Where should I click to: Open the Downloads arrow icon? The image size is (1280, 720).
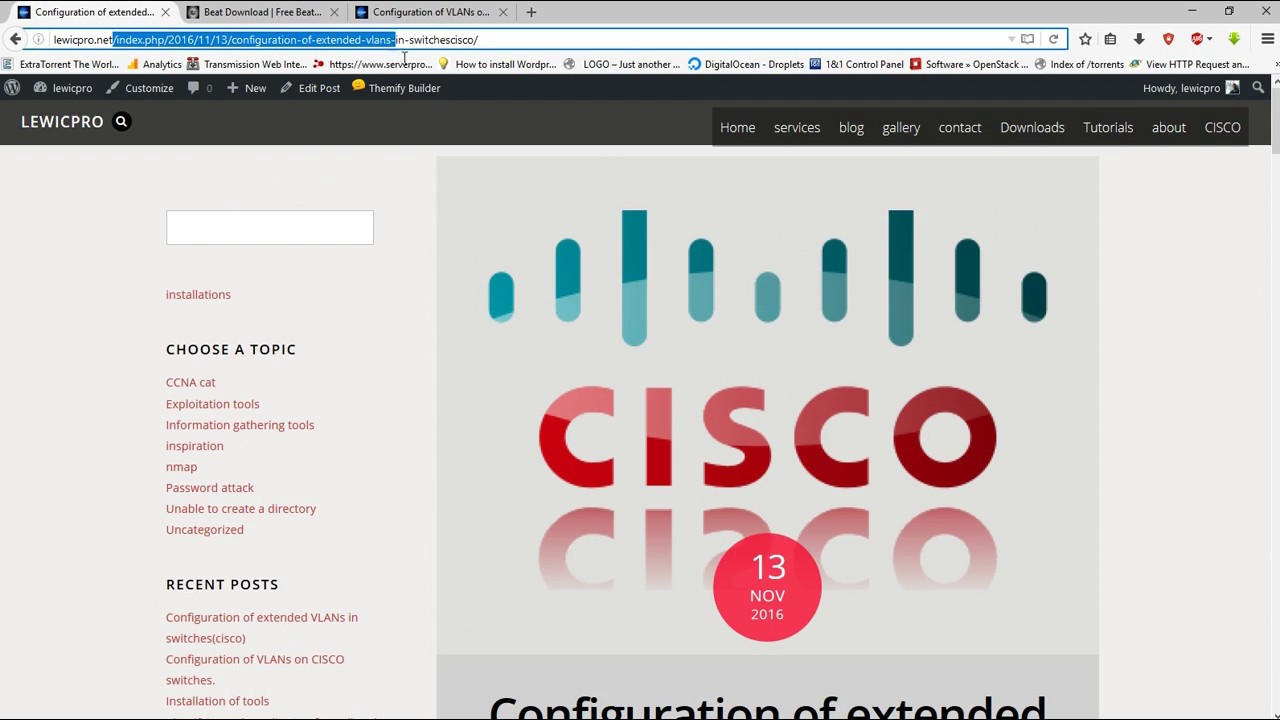pos(1139,39)
